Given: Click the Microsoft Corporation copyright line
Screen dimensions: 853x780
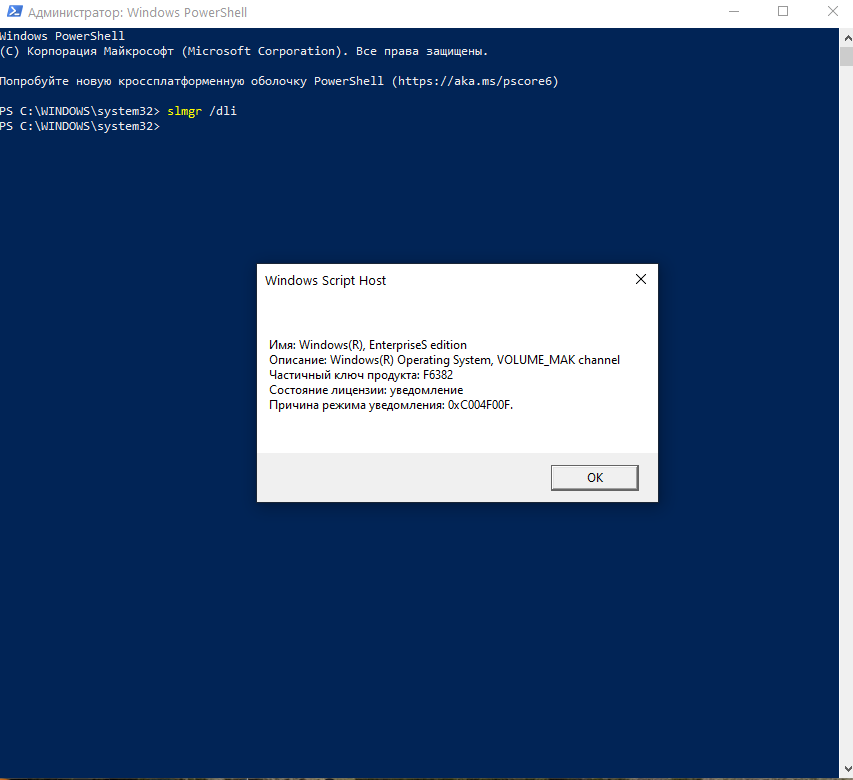Looking at the screenshot, I should tap(244, 51).
